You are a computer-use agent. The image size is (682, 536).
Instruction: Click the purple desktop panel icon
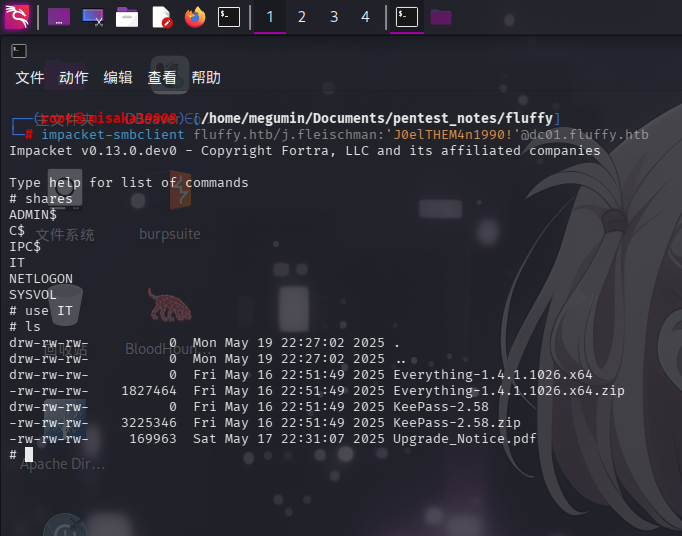click(x=59, y=17)
